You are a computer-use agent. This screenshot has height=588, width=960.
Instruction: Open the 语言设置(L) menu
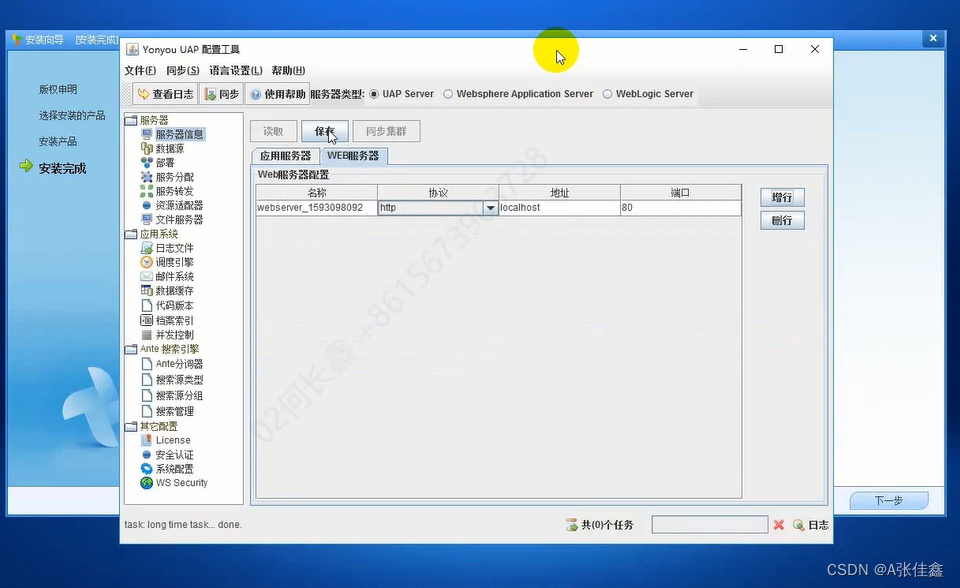(236, 70)
